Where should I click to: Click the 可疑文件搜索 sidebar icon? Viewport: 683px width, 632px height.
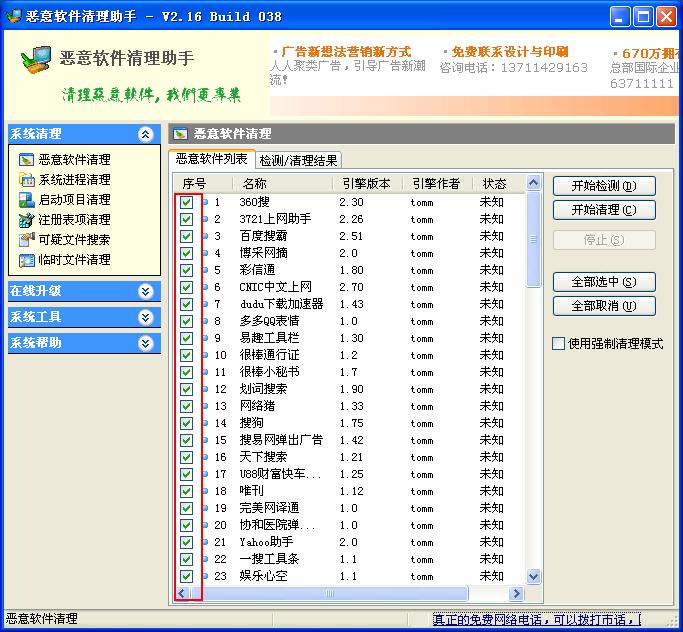[26, 240]
